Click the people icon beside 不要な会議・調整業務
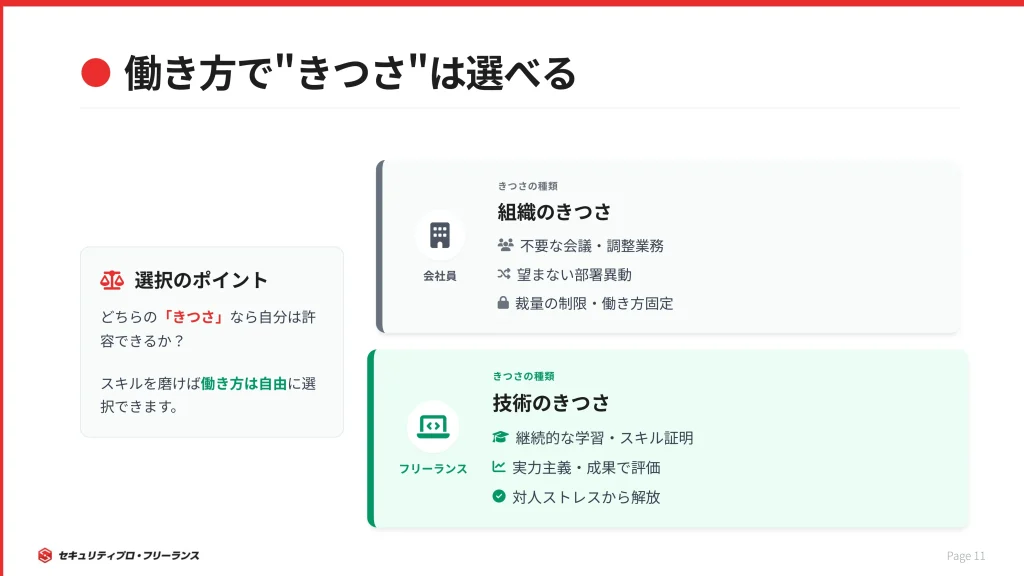 [504, 245]
